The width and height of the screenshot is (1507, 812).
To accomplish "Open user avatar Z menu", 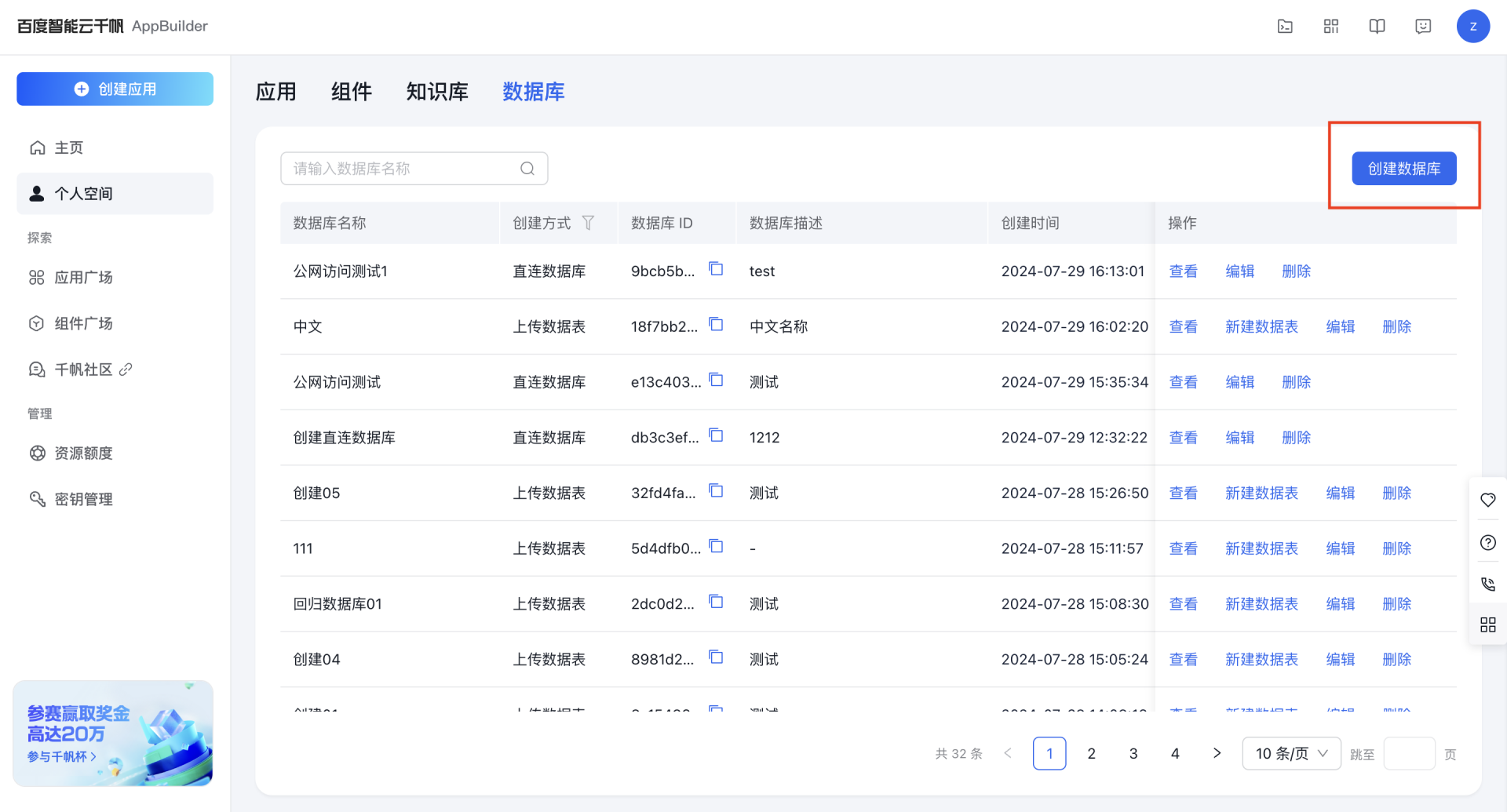I will pyautogui.click(x=1473, y=27).
